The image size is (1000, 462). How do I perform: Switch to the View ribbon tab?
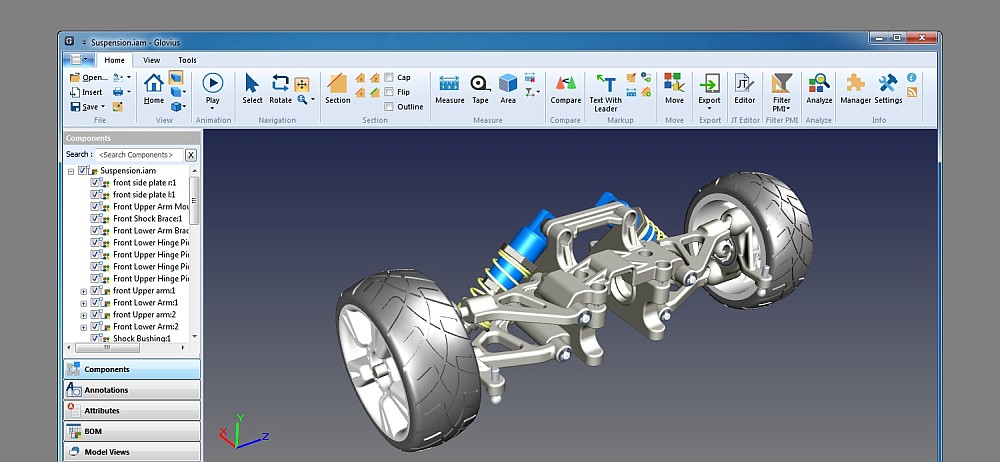click(151, 60)
